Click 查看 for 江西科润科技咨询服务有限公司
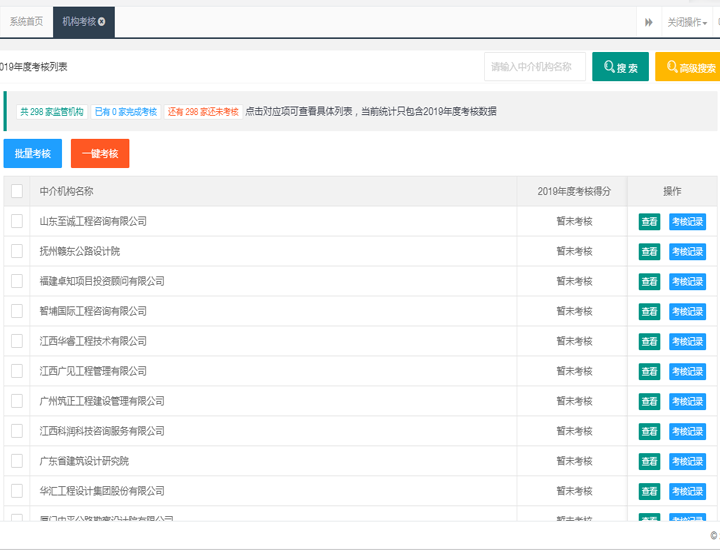Viewport: 720px width, 550px height. 649,432
